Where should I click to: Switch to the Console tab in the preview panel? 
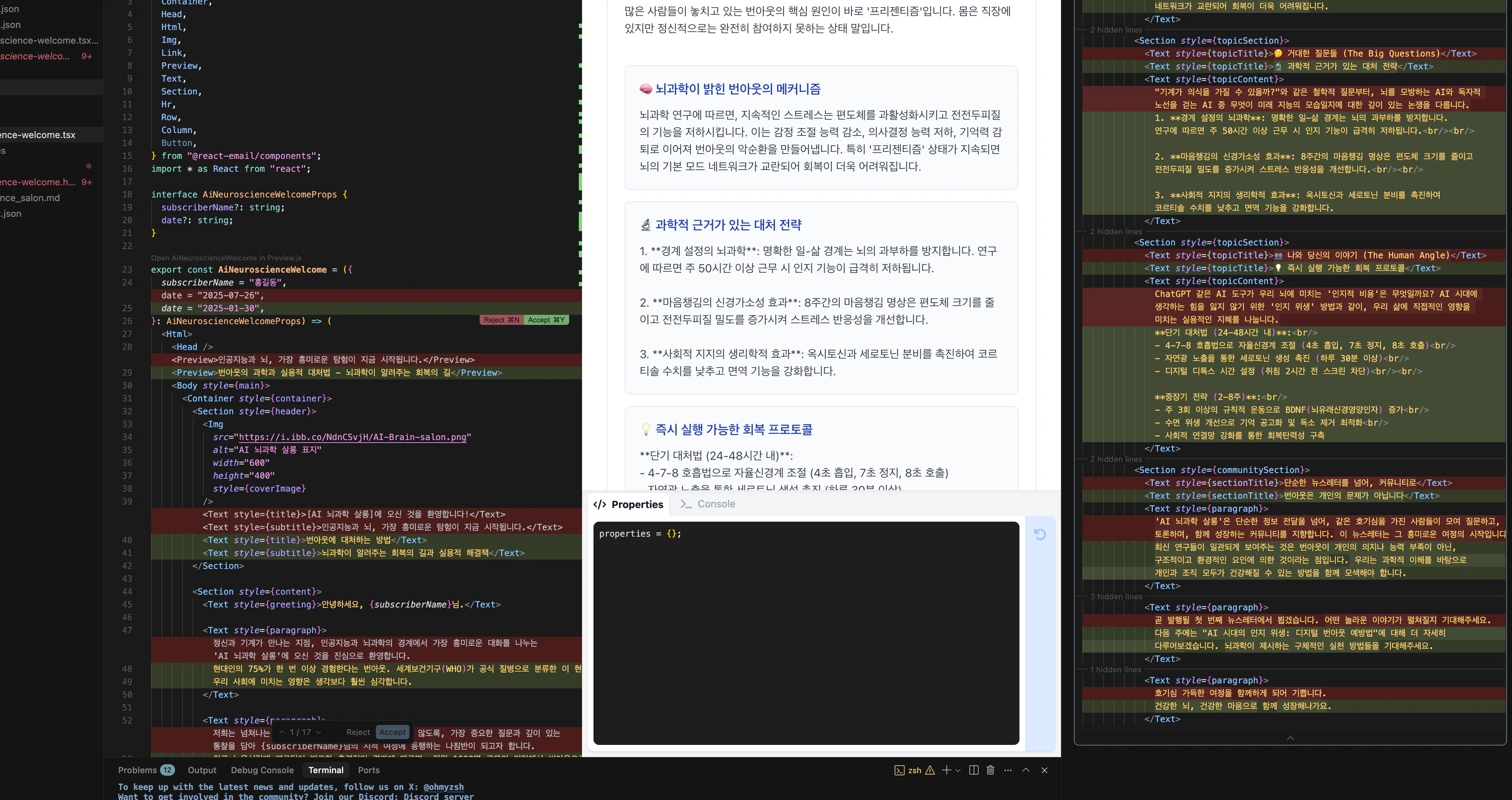click(x=716, y=504)
